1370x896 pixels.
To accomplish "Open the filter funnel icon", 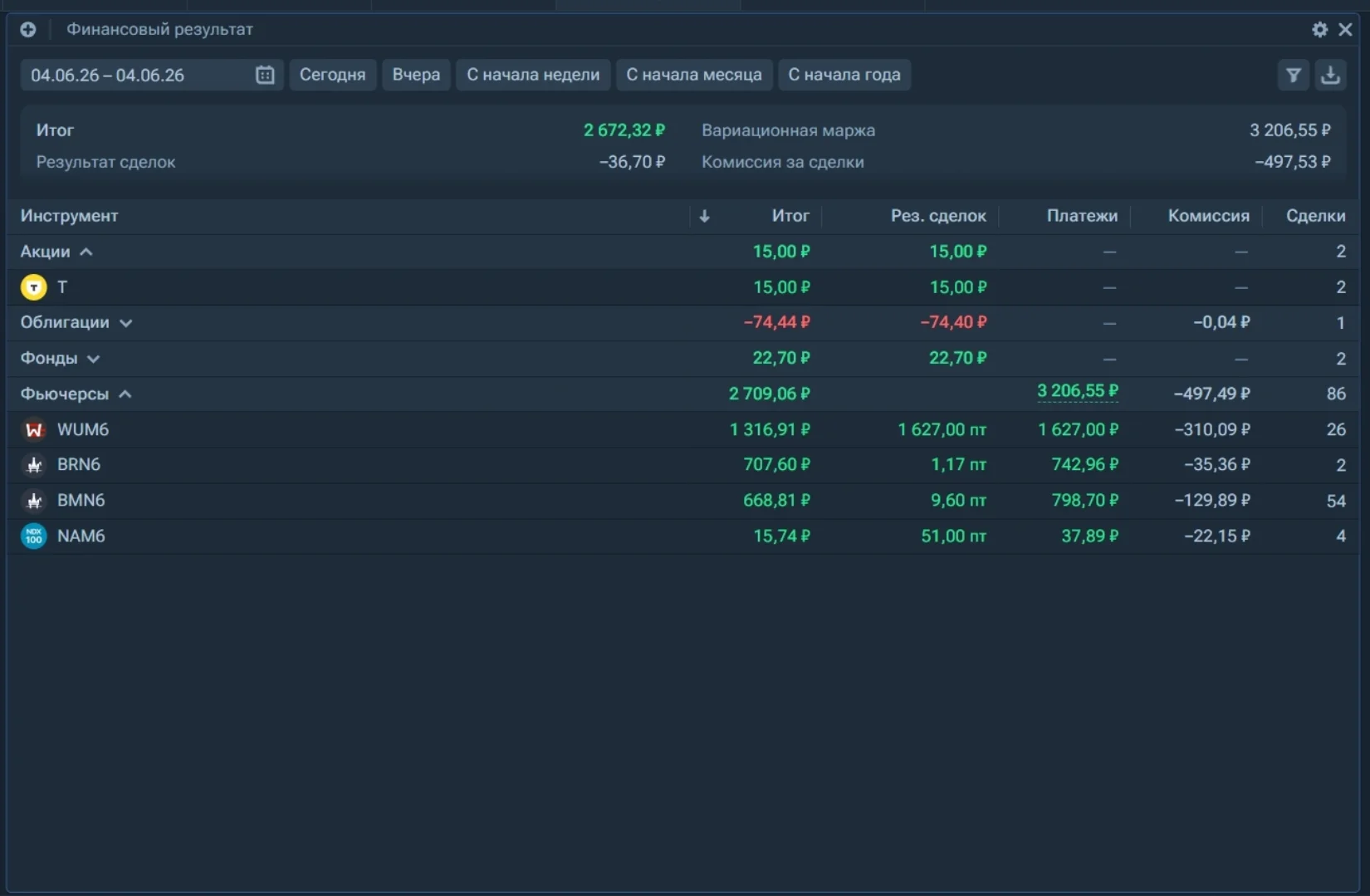I will (1294, 75).
